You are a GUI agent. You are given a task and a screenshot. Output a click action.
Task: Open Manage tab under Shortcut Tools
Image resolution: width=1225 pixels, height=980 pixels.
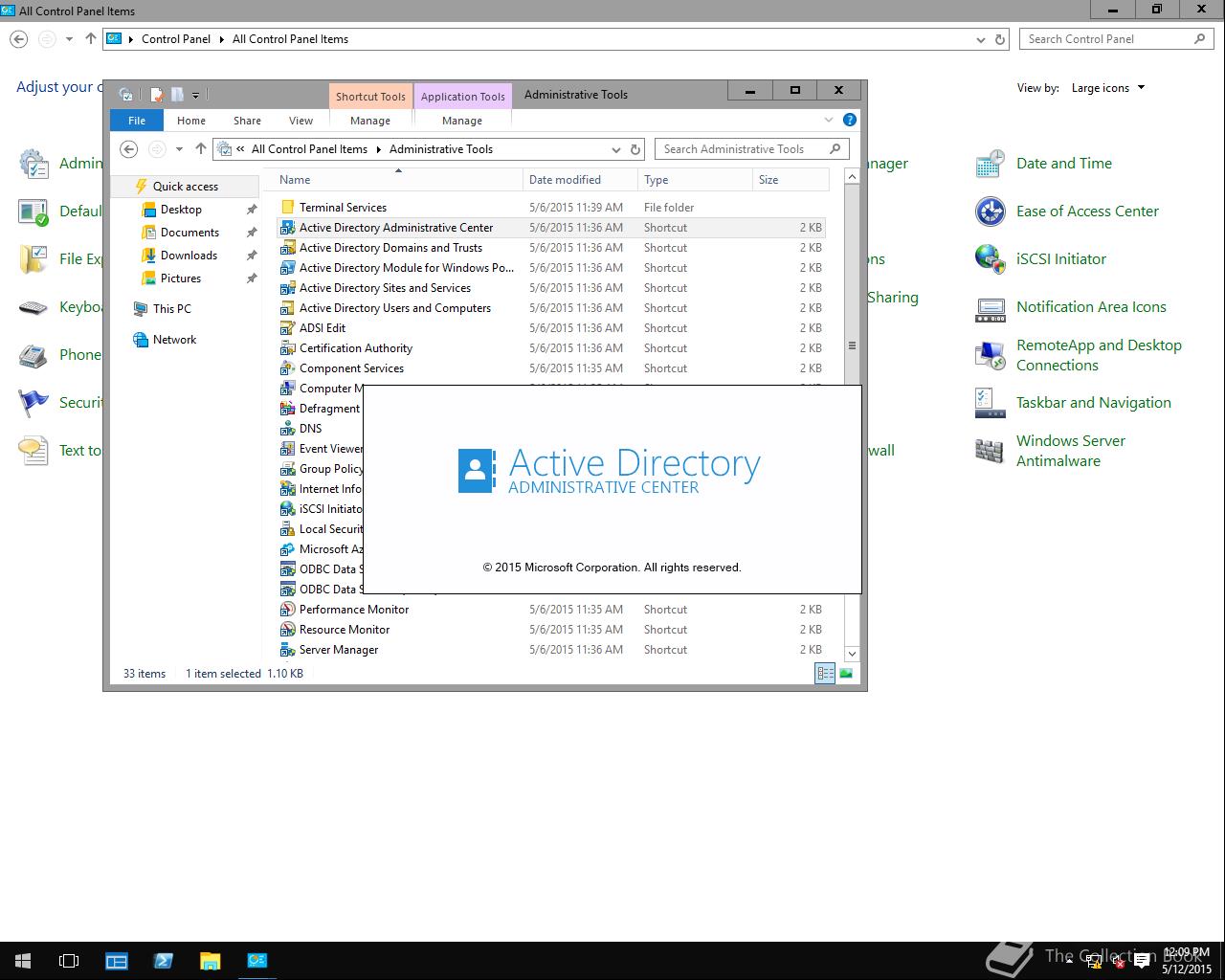(370, 121)
